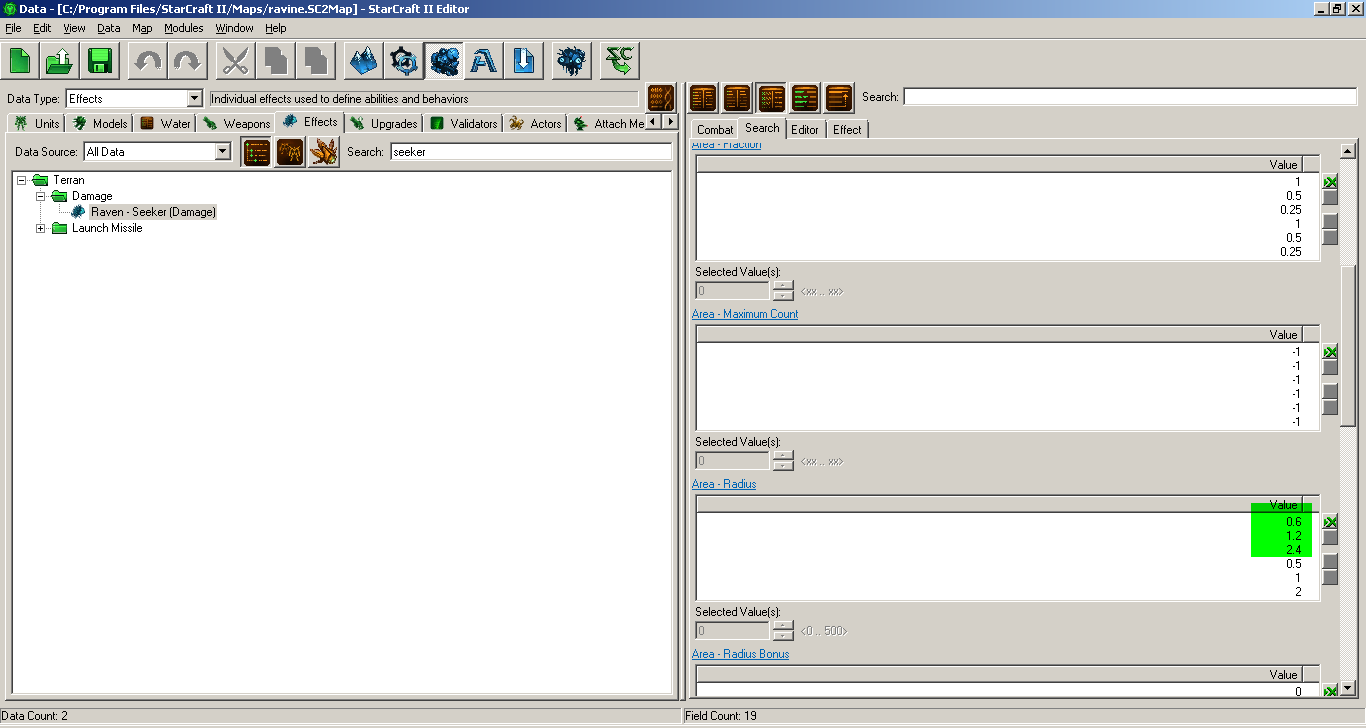This screenshot has width=1366, height=728.
Task: Toggle the green-lined view button above Editor tab
Action: pos(805,98)
